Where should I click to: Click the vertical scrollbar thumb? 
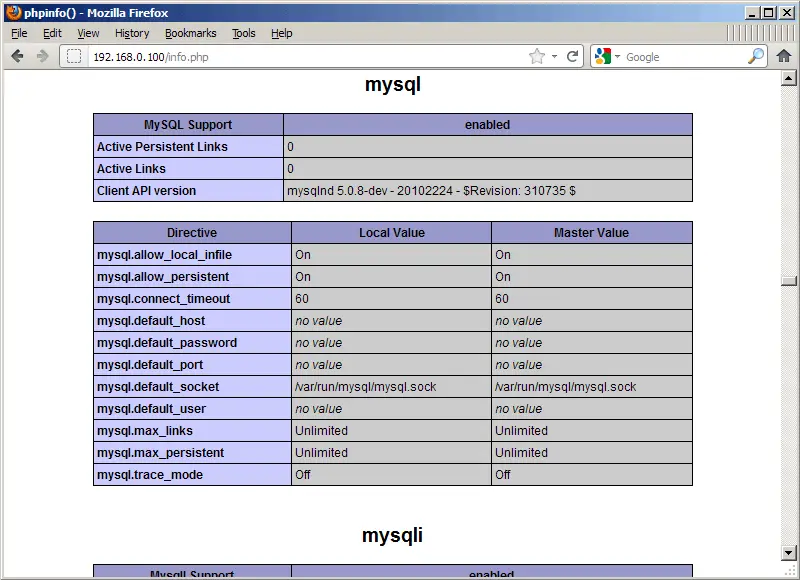tap(789, 281)
